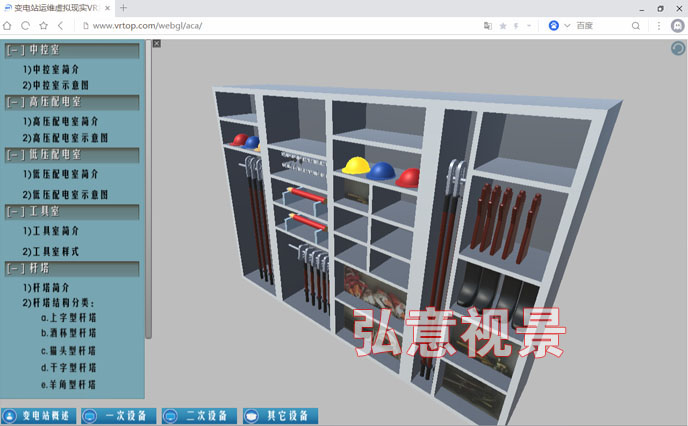Open the 变电站概述 bottom tab
Image resolution: width=688 pixels, height=426 pixels.
[x=39, y=416]
